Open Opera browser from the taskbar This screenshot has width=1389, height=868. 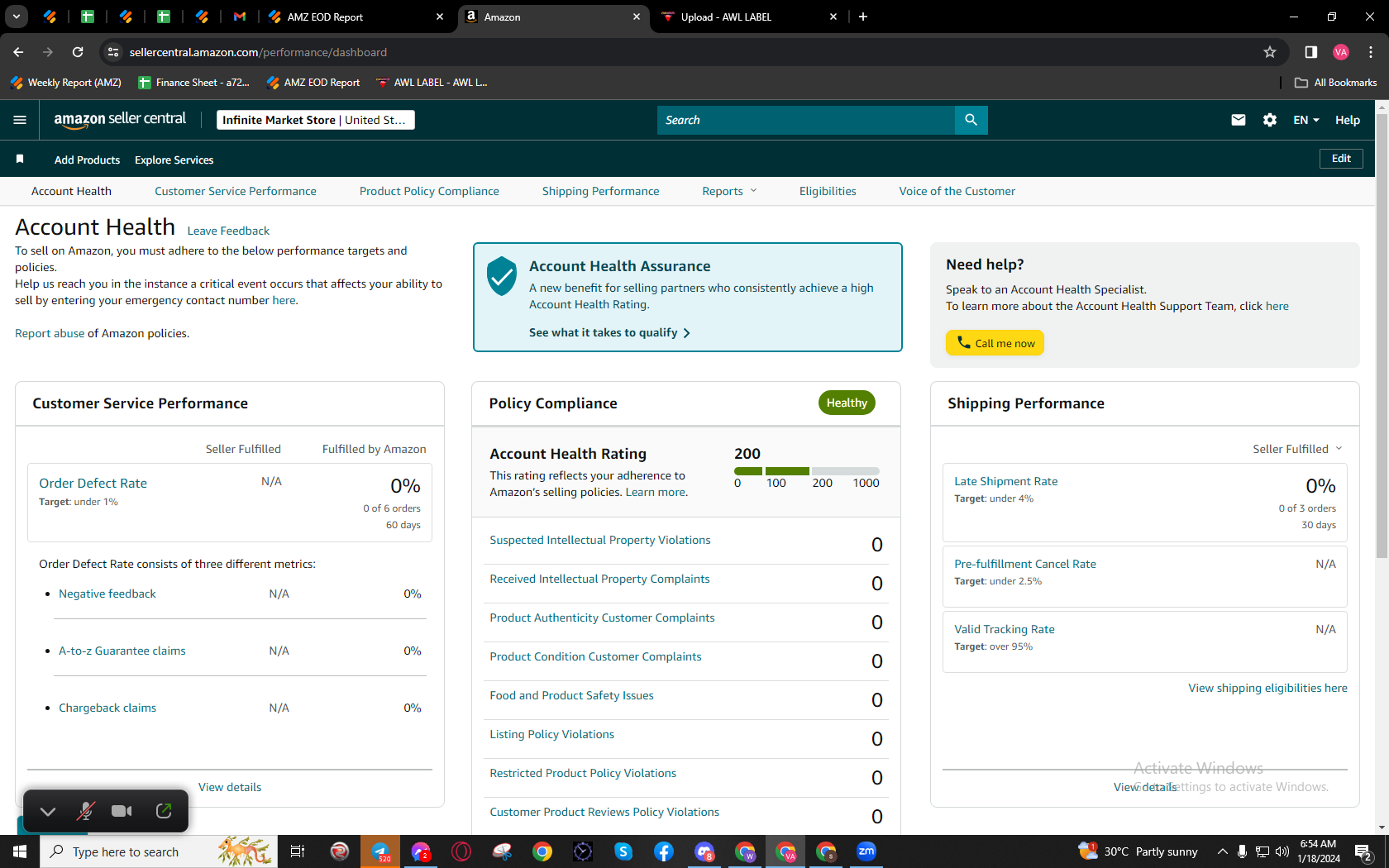tap(461, 851)
